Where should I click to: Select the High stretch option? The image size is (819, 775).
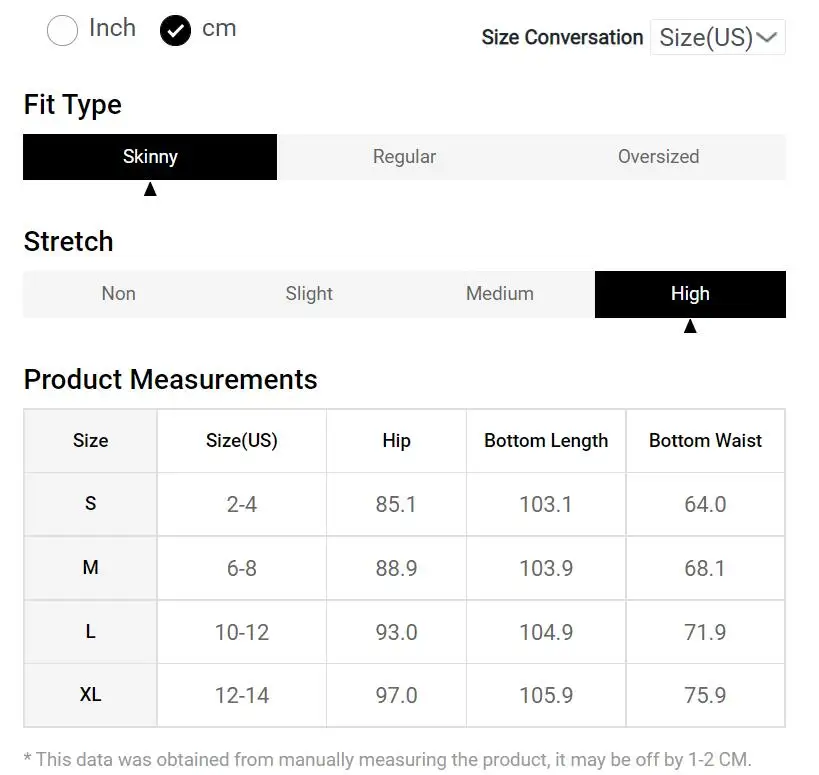pos(690,294)
